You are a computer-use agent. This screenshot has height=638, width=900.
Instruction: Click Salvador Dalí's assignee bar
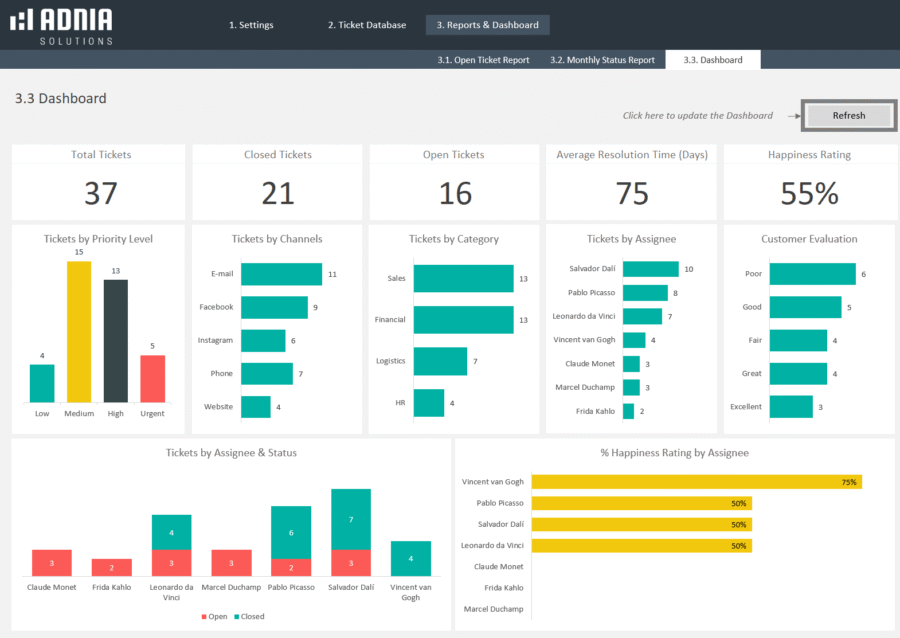(x=651, y=268)
